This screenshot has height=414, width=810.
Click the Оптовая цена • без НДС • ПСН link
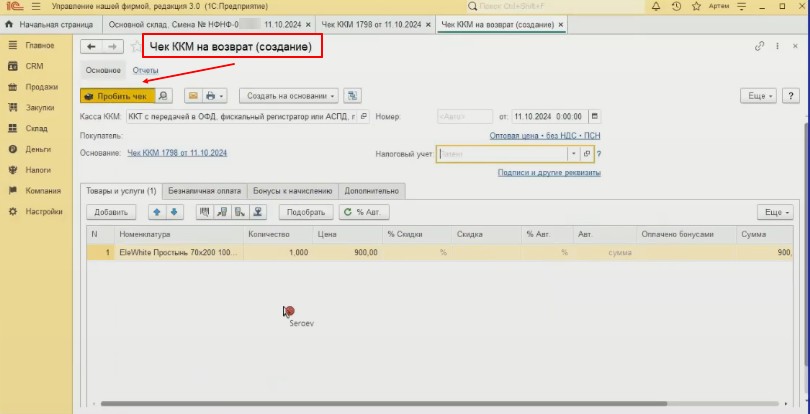[544, 136]
